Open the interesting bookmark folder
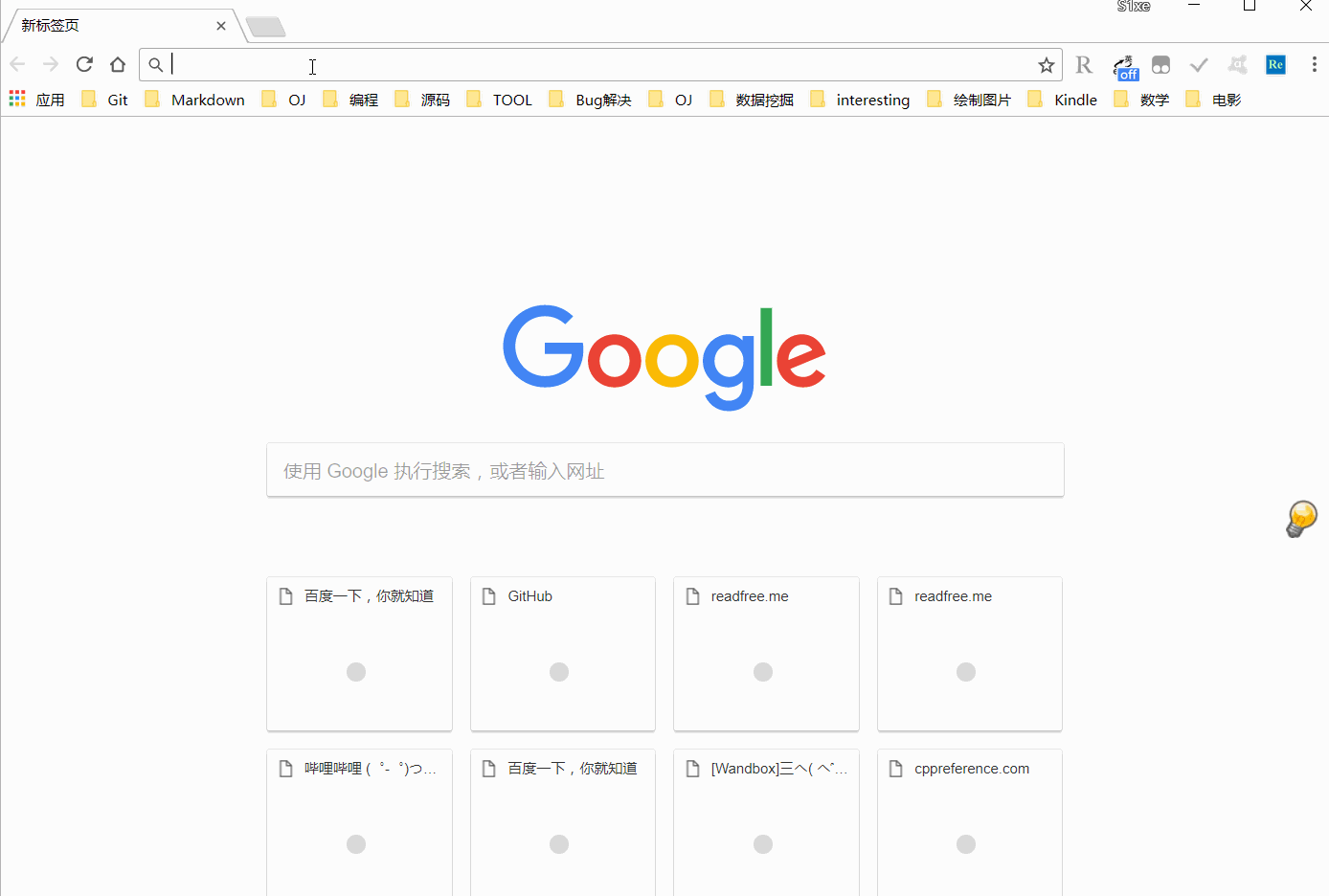This screenshot has width=1329, height=896. click(x=860, y=100)
